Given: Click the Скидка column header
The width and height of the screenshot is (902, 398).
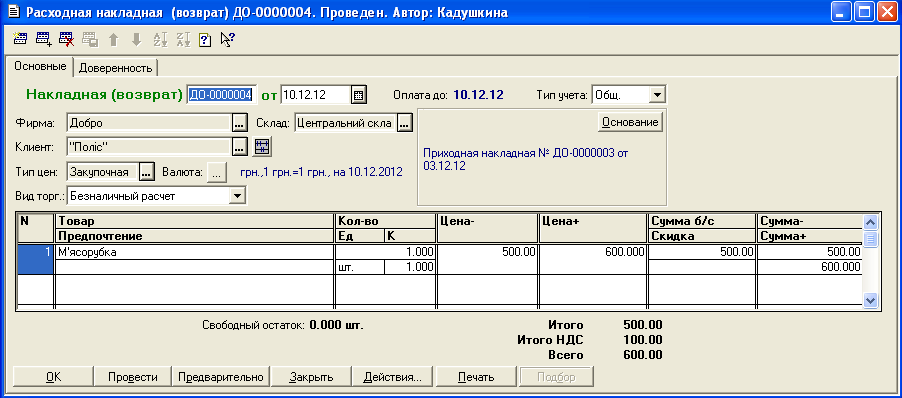Looking at the screenshot, I should pos(702,236).
